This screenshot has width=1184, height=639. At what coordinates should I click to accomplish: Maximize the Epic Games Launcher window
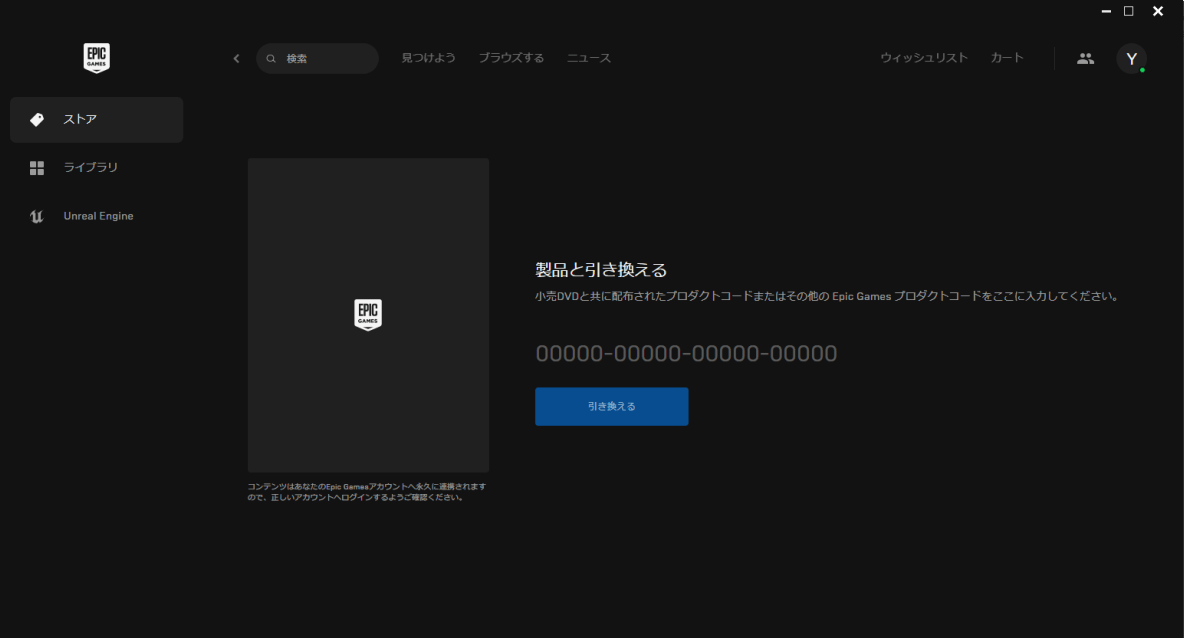[1129, 11]
